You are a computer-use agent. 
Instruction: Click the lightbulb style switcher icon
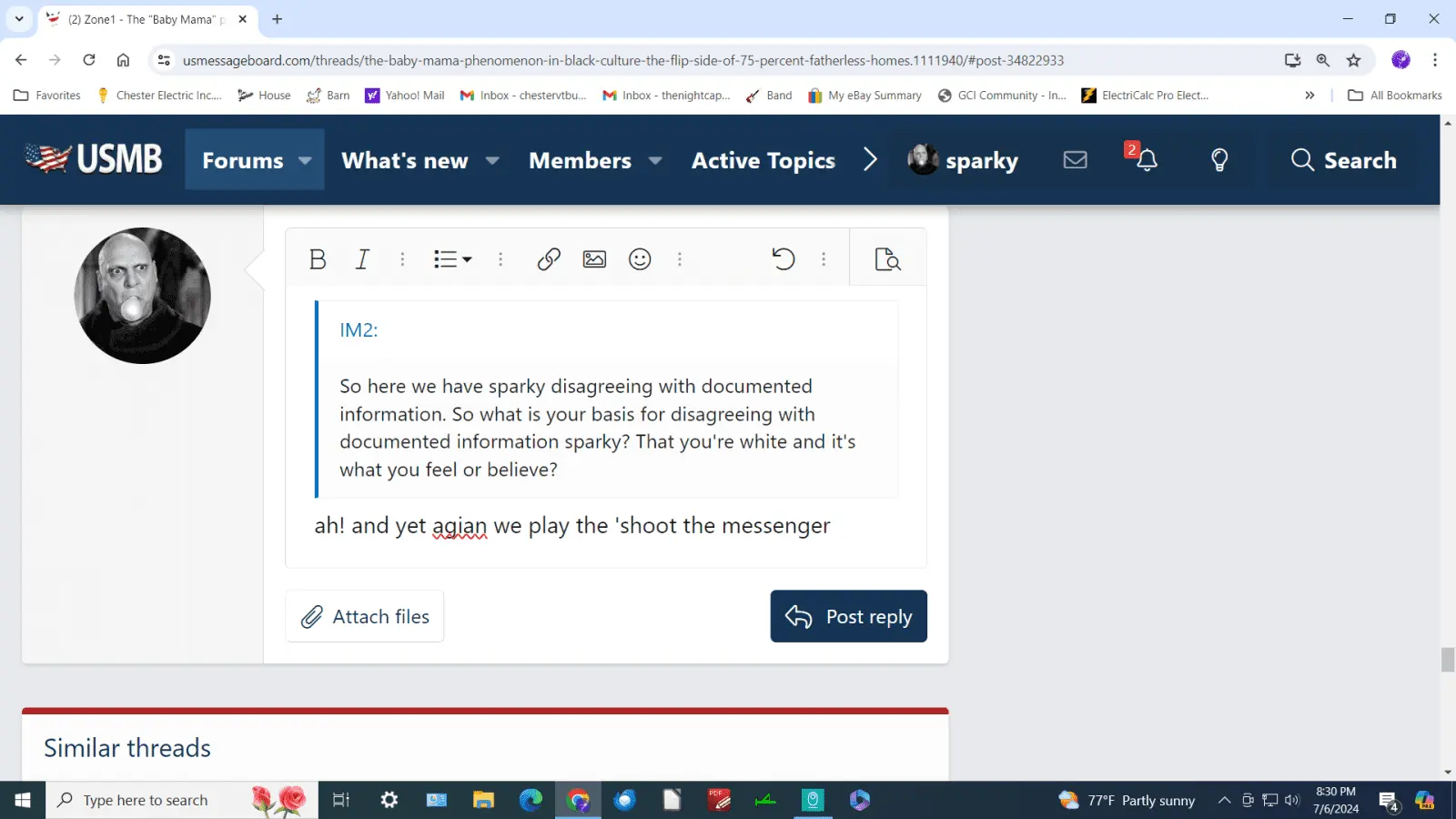(x=1219, y=160)
